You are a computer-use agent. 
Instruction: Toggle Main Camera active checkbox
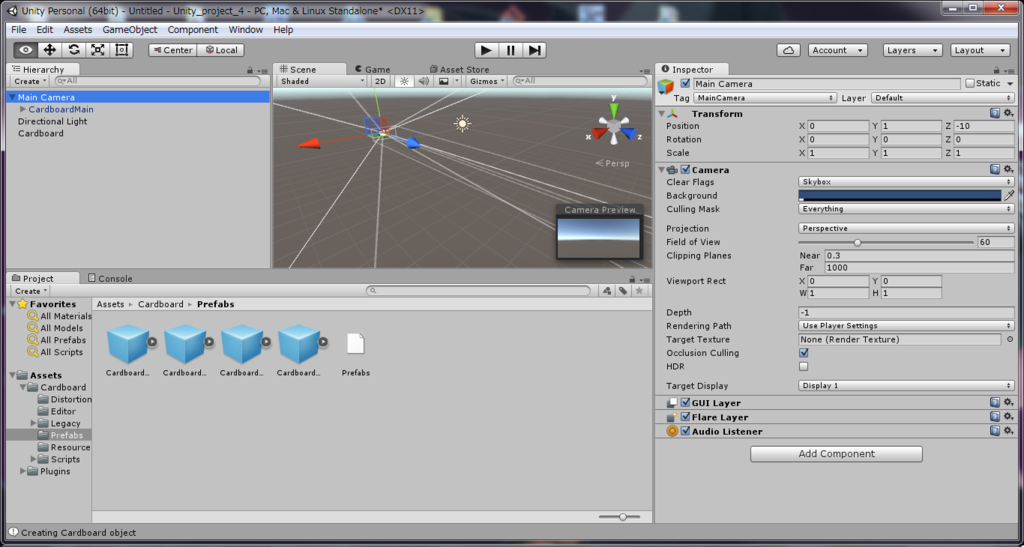click(x=685, y=84)
